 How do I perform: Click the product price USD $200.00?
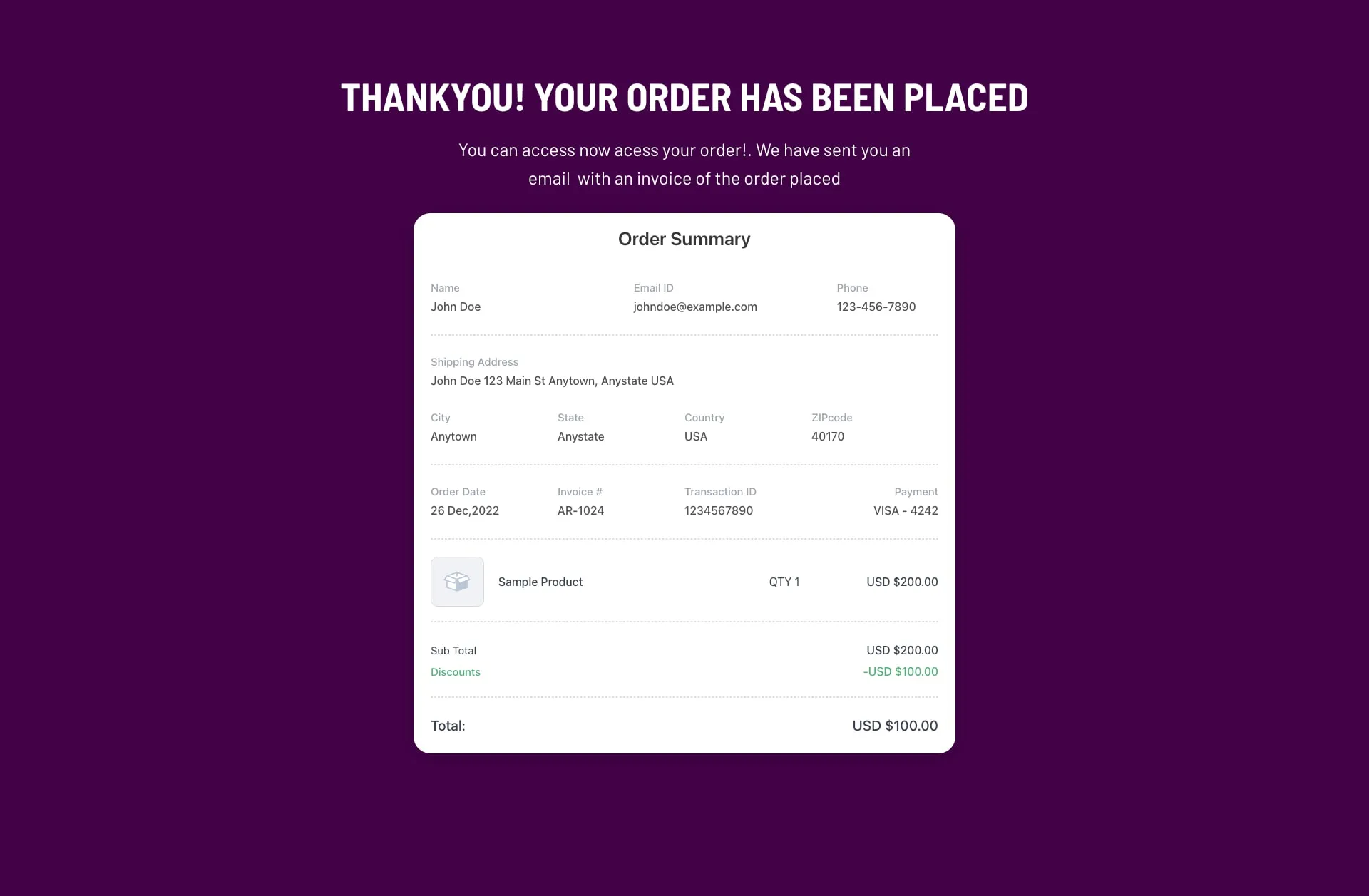coord(902,582)
